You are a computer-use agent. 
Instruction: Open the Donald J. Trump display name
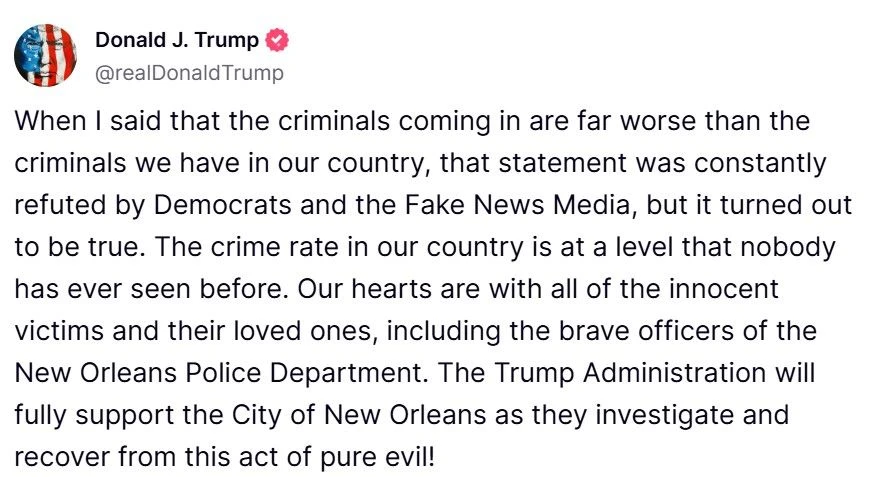point(177,40)
